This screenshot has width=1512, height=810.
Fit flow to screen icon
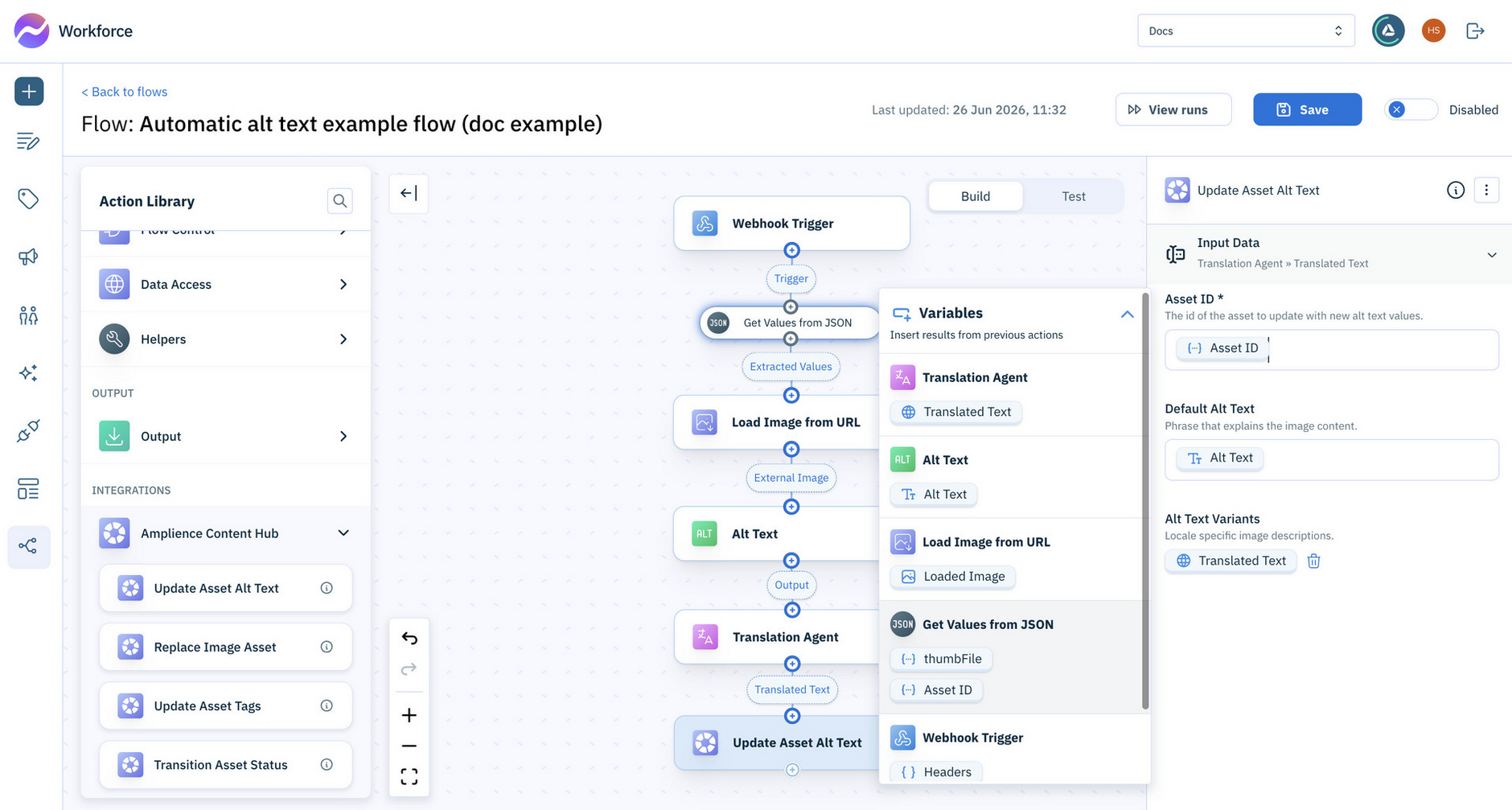[409, 776]
